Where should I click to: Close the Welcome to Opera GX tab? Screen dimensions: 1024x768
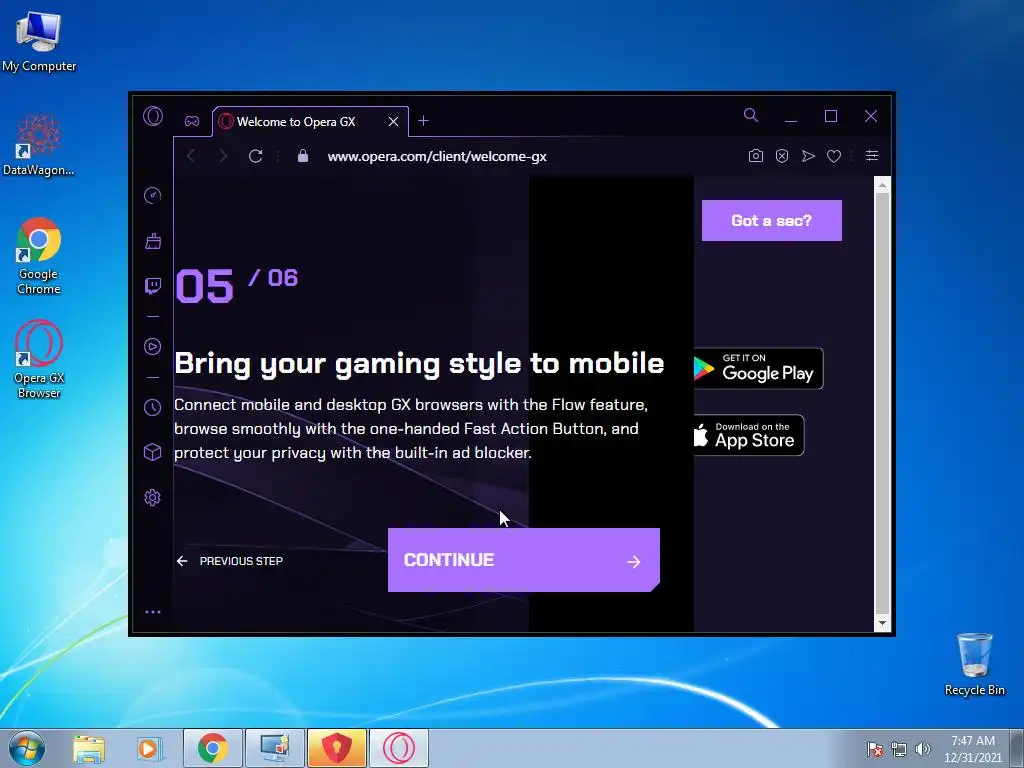[393, 121]
